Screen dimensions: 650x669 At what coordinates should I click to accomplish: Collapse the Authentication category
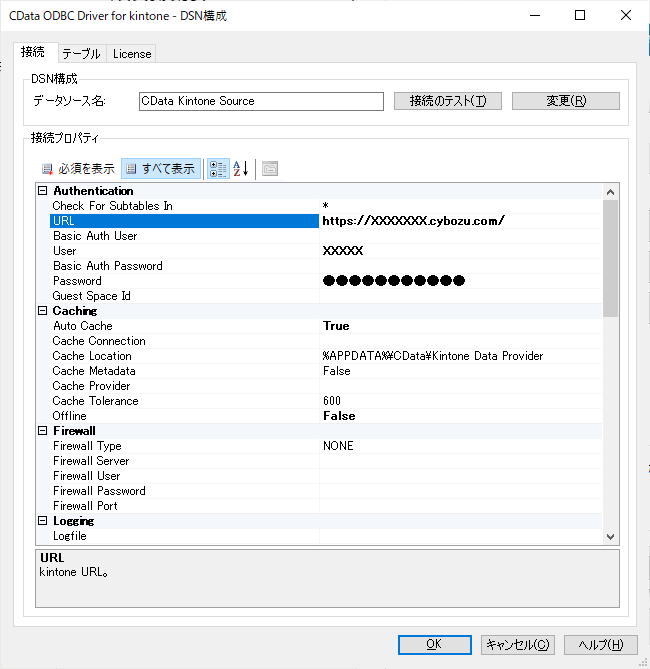click(43, 191)
